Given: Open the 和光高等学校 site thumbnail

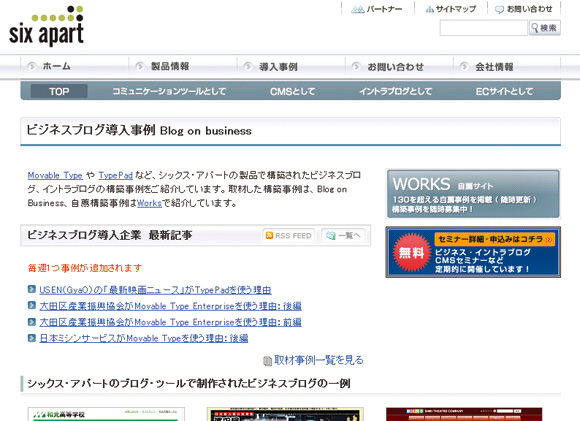Looking at the screenshot, I should pos(106,414).
